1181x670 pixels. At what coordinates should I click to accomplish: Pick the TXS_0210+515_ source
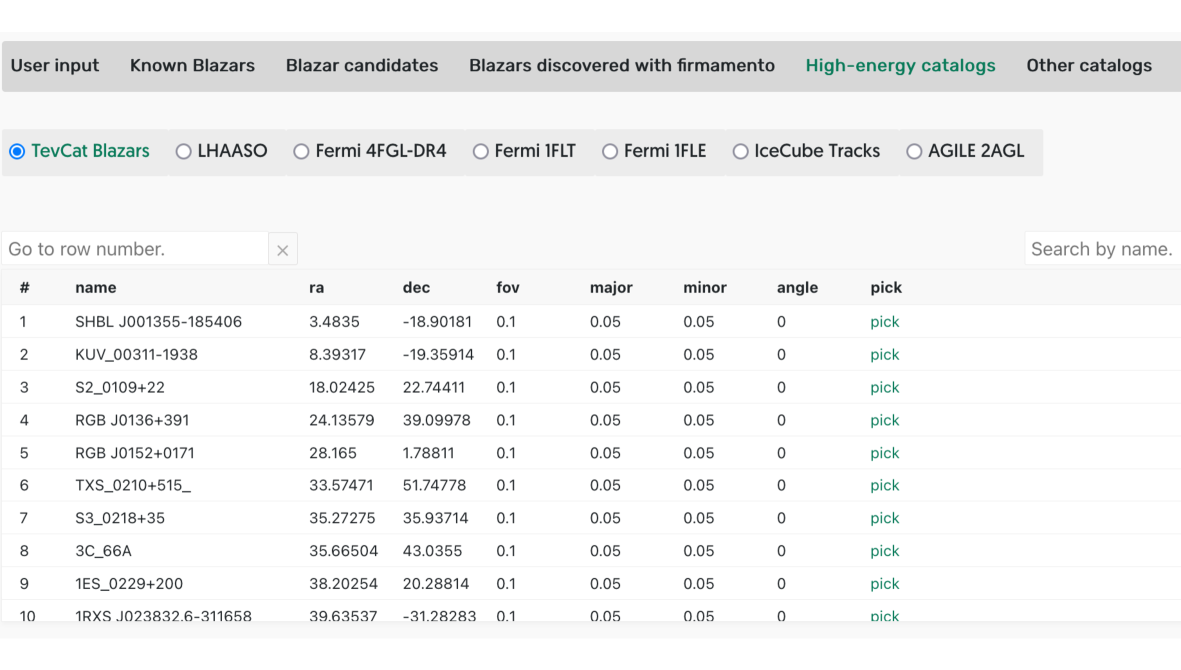[x=884, y=486]
